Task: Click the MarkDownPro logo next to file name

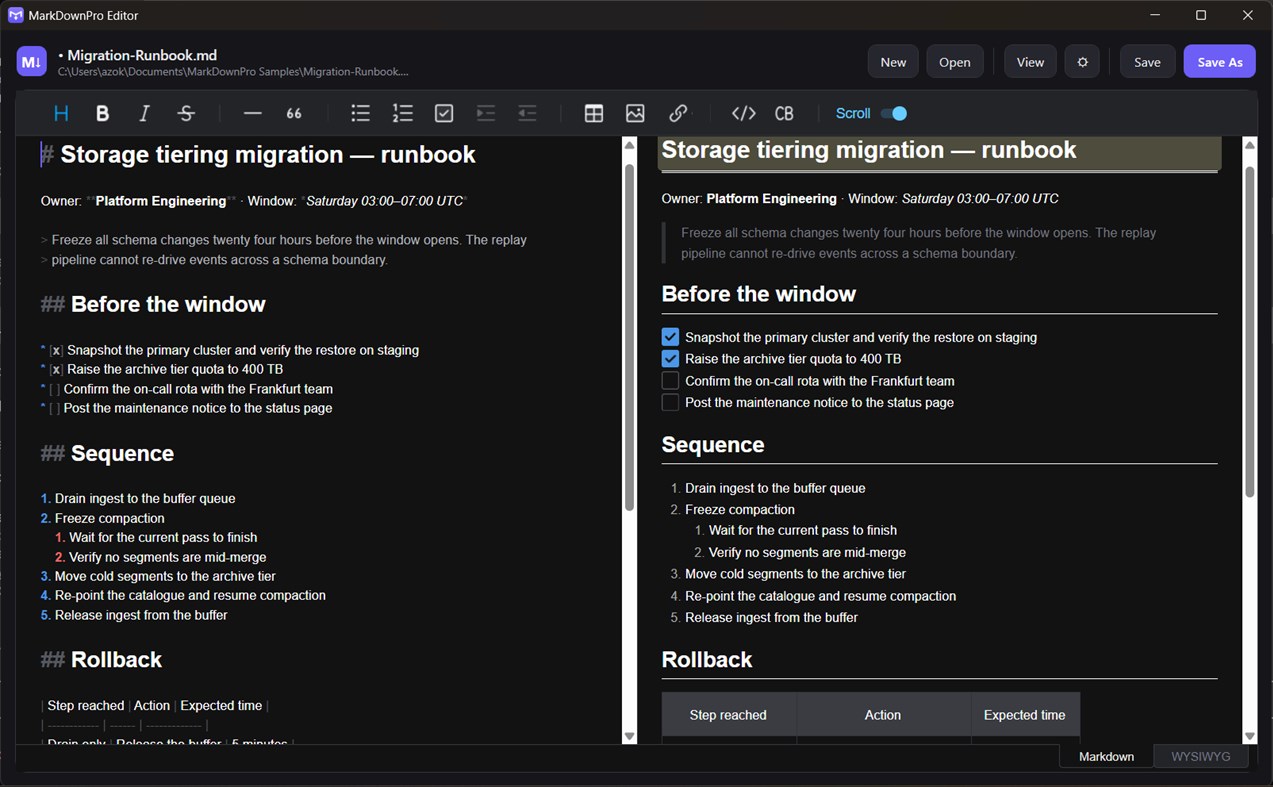Action: click(x=32, y=61)
